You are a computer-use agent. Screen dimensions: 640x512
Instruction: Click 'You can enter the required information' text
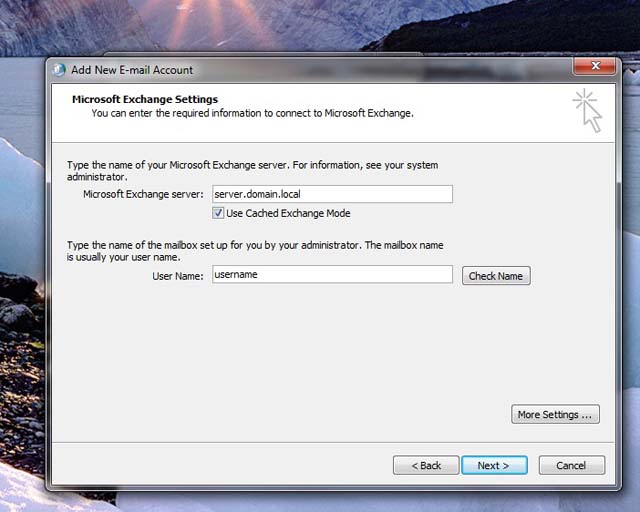(x=253, y=113)
